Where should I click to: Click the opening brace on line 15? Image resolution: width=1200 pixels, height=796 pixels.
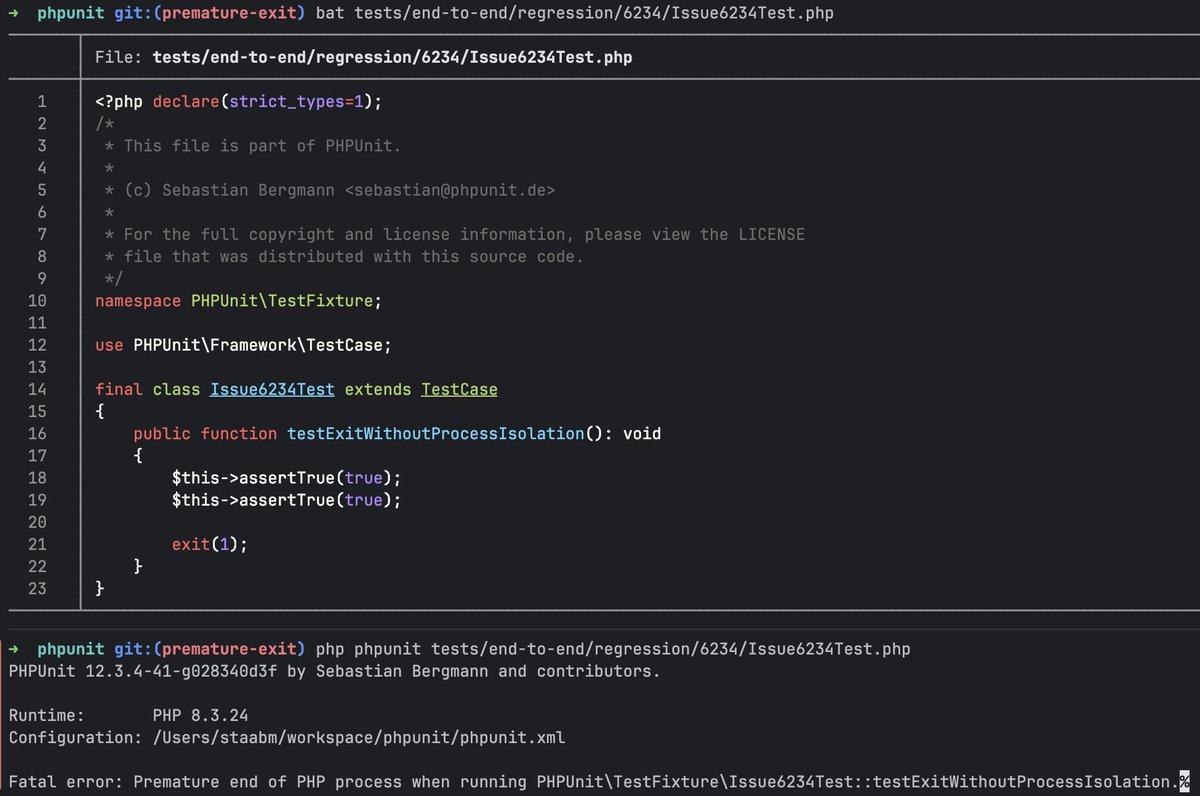click(x=100, y=411)
